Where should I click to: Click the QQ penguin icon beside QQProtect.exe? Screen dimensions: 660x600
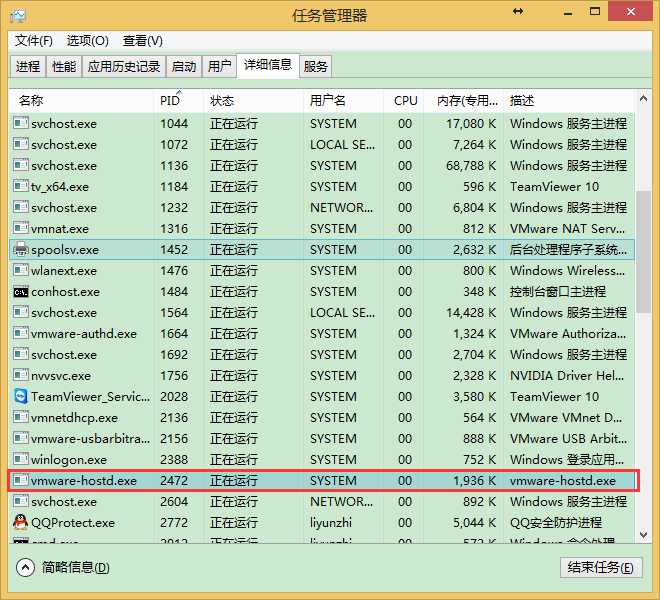pos(21,522)
